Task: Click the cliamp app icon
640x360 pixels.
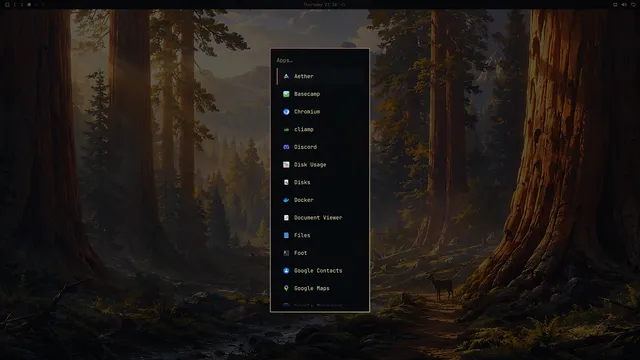Action: (x=286, y=129)
